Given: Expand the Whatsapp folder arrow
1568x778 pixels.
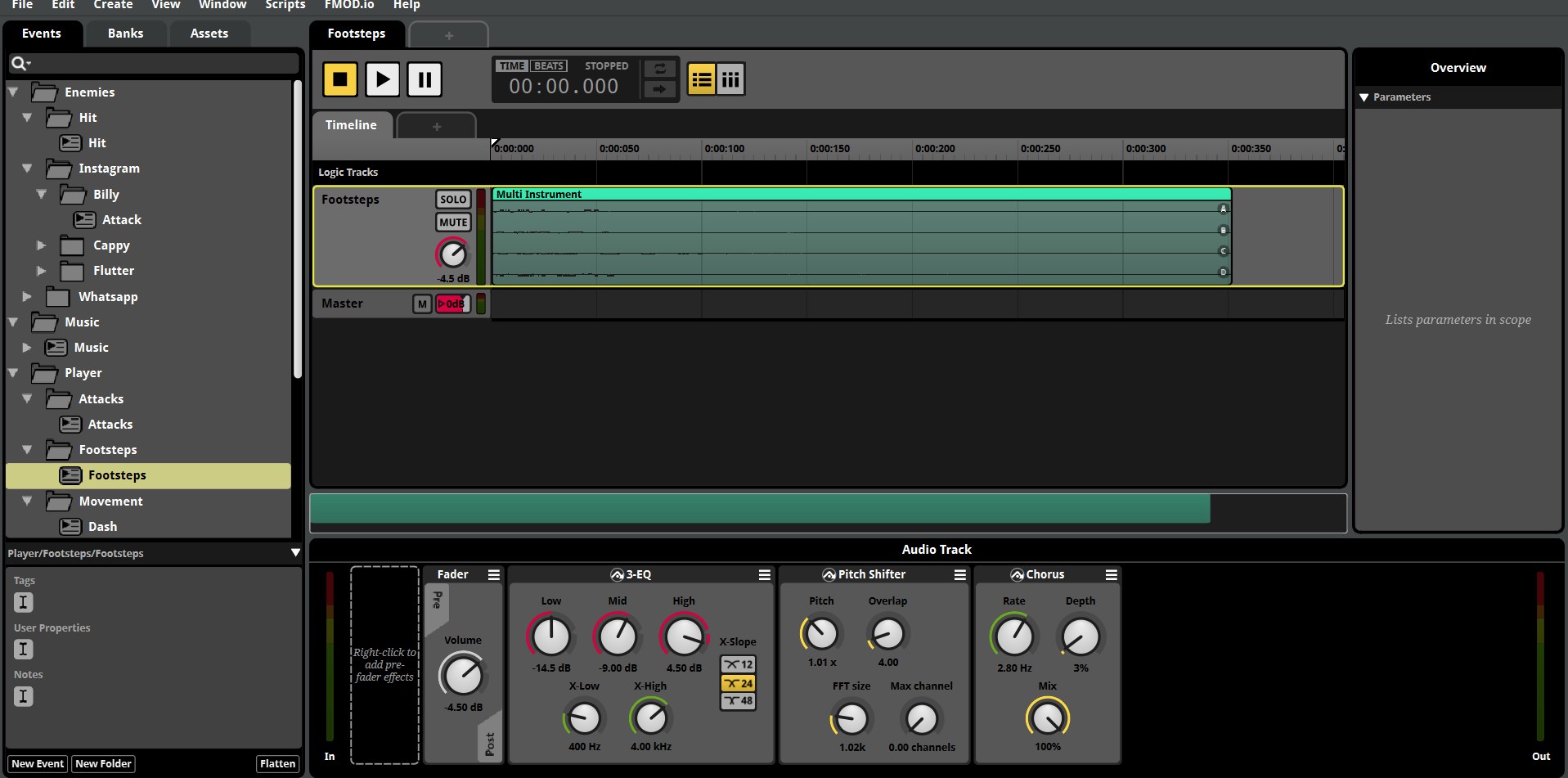Looking at the screenshot, I should pyautogui.click(x=27, y=297).
